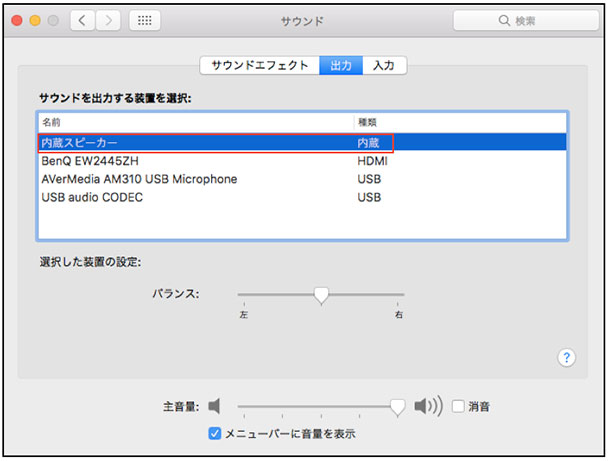Select the 出力 tab
This screenshot has height=461, width=610.
point(341,65)
